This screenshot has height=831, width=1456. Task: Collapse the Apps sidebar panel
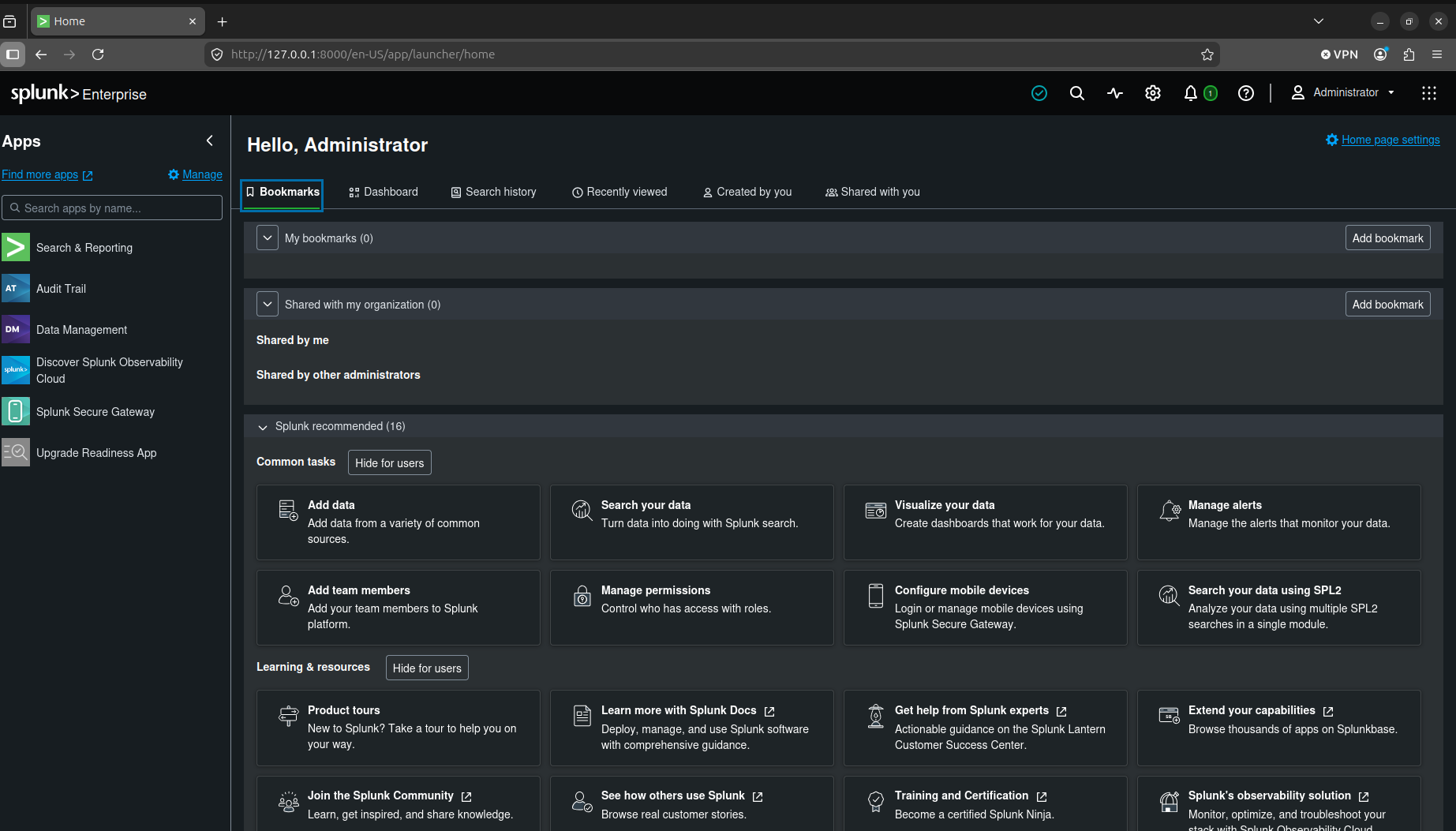(x=210, y=140)
